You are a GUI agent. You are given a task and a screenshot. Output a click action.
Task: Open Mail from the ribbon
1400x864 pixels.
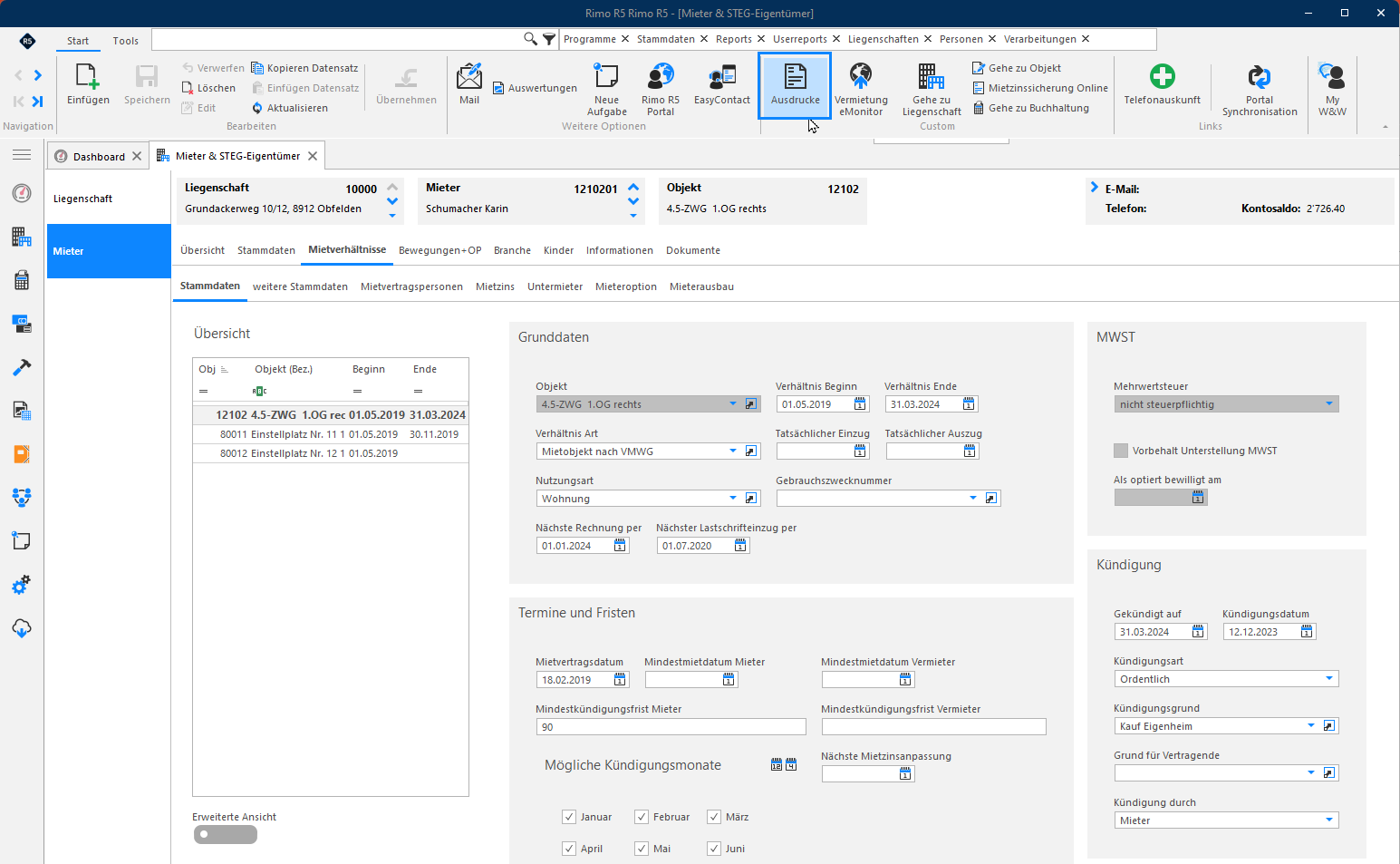469,84
